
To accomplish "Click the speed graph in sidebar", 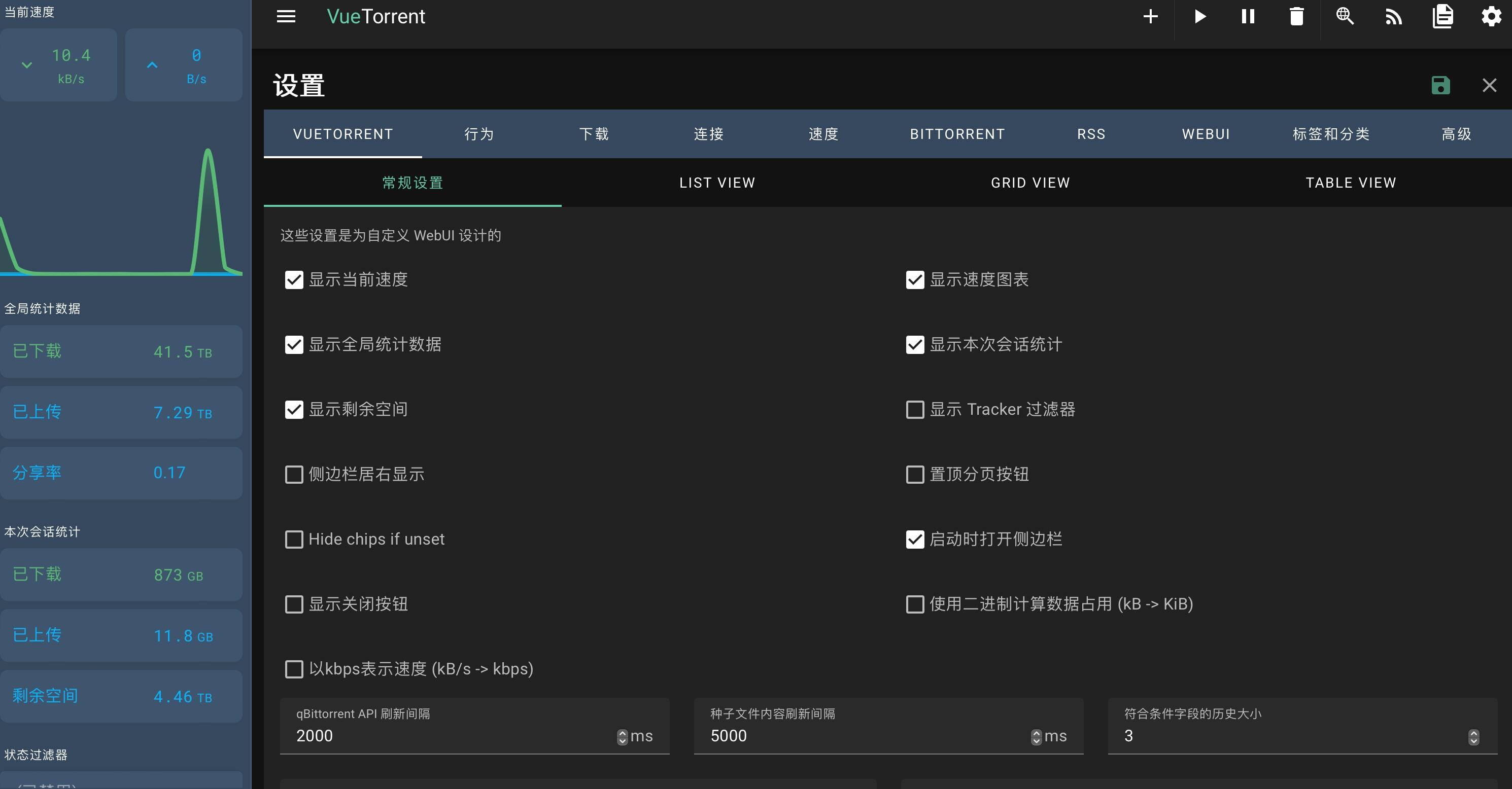I will [x=121, y=211].
